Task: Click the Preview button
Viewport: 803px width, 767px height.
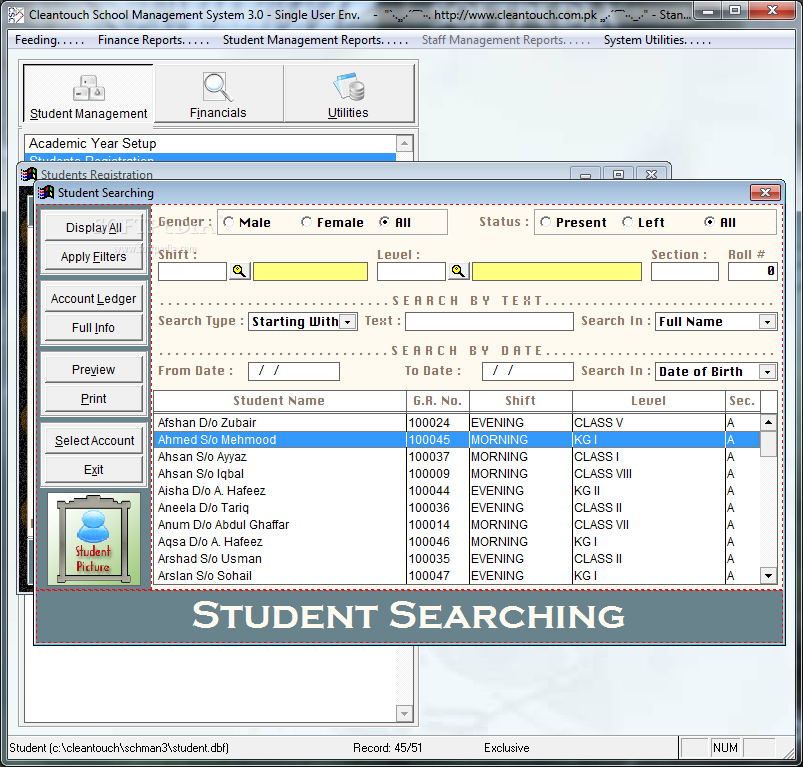Action: point(93,370)
